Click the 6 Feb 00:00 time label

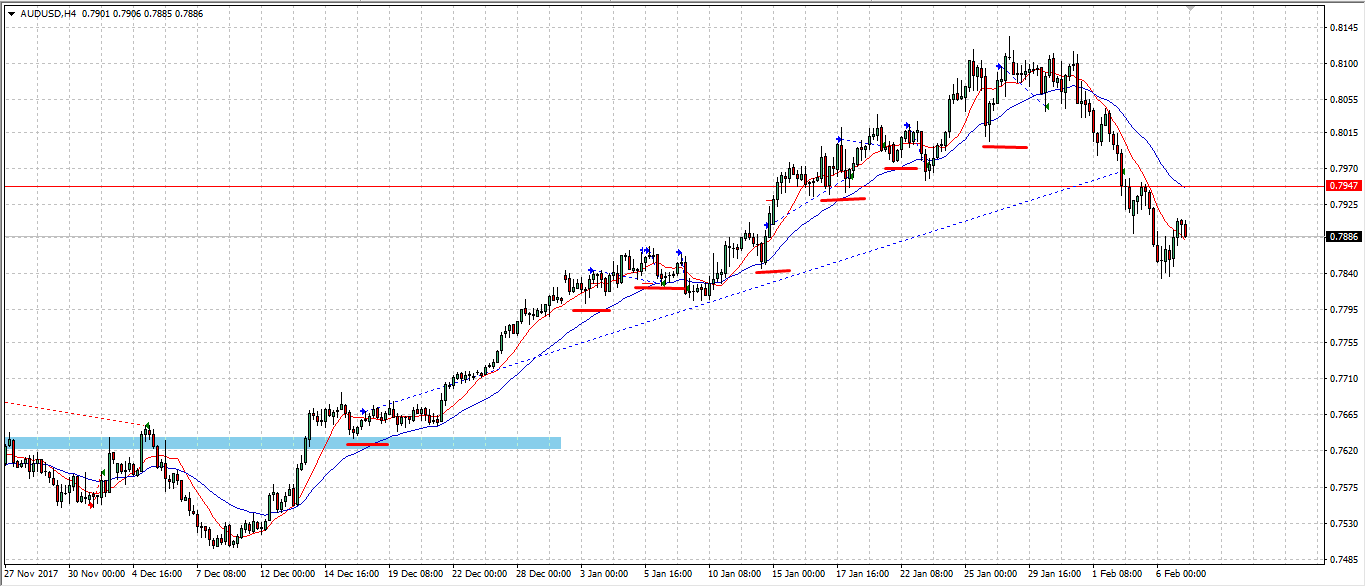[1182, 574]
